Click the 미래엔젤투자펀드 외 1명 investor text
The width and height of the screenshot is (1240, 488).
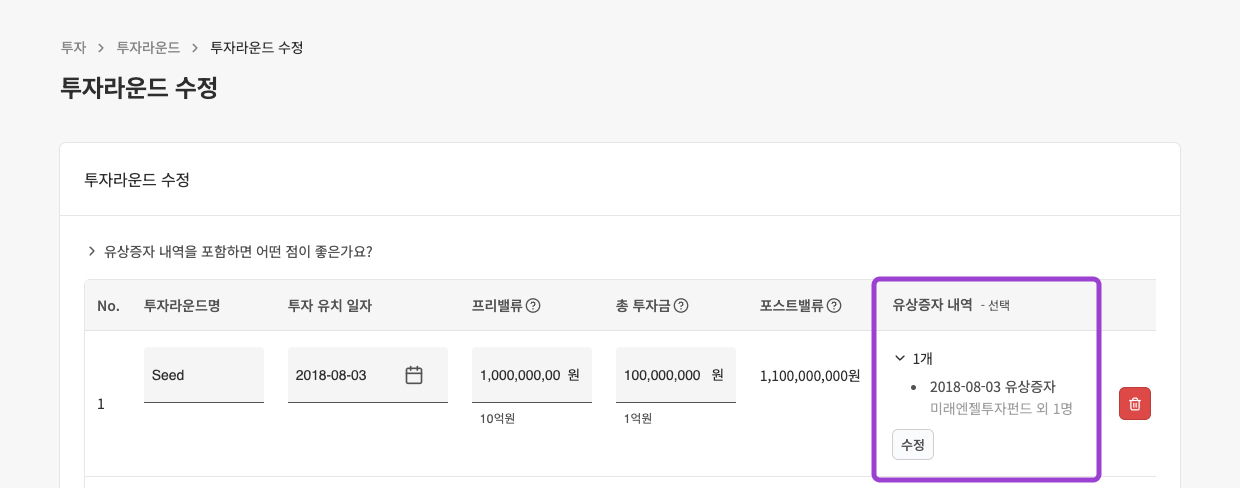coord(1001,408)
